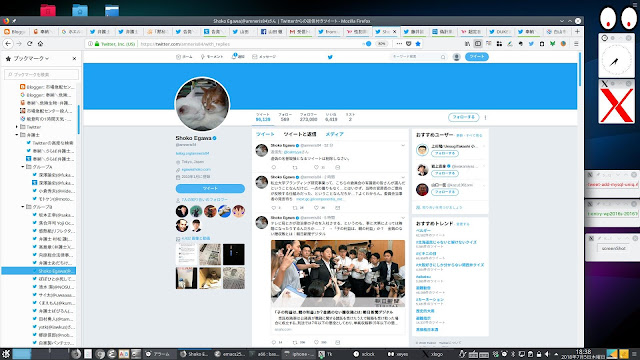Click フォローする on Shoko Egawa profile
Screen dimensions: 640x360
463,117
